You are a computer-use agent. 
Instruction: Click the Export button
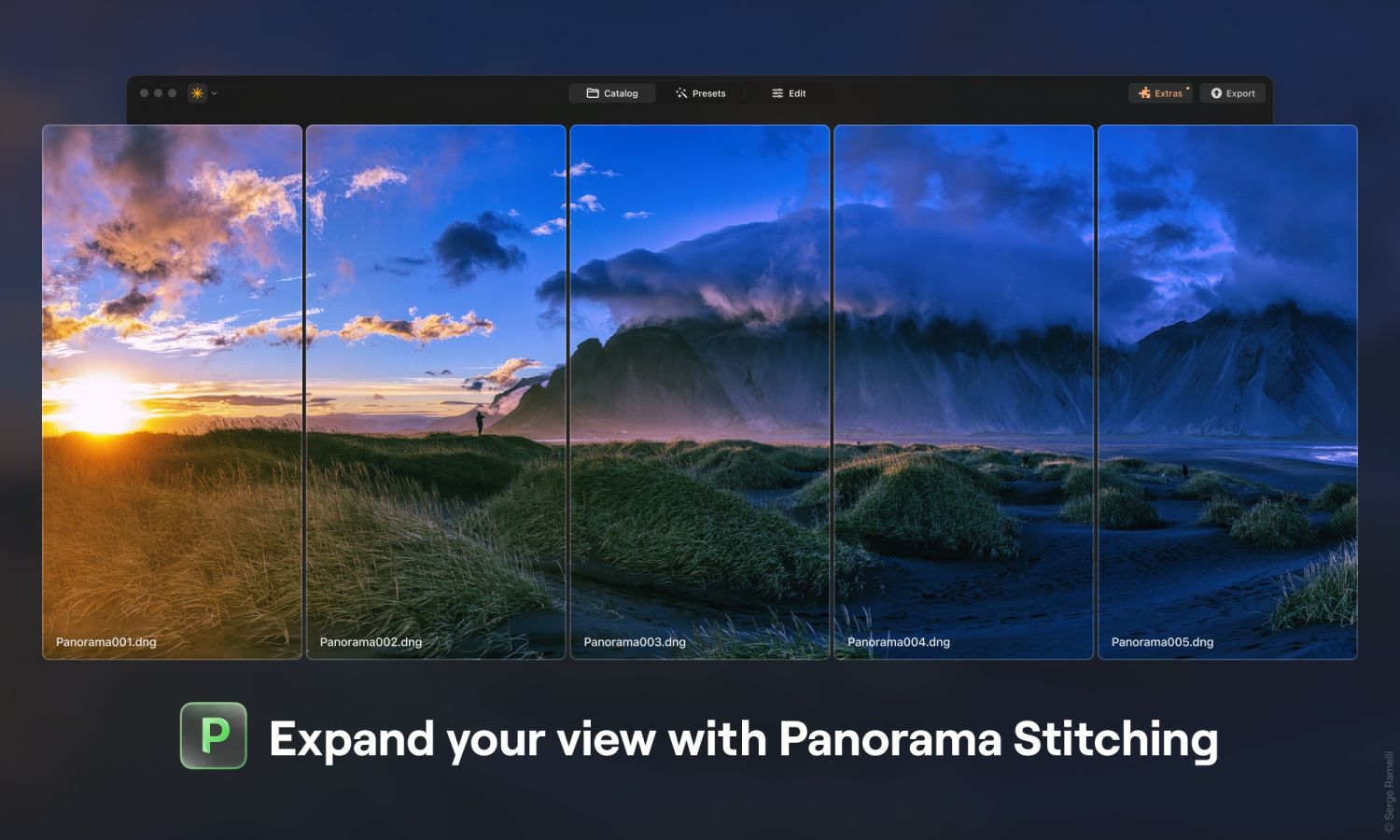click(x=1233, y=93)
